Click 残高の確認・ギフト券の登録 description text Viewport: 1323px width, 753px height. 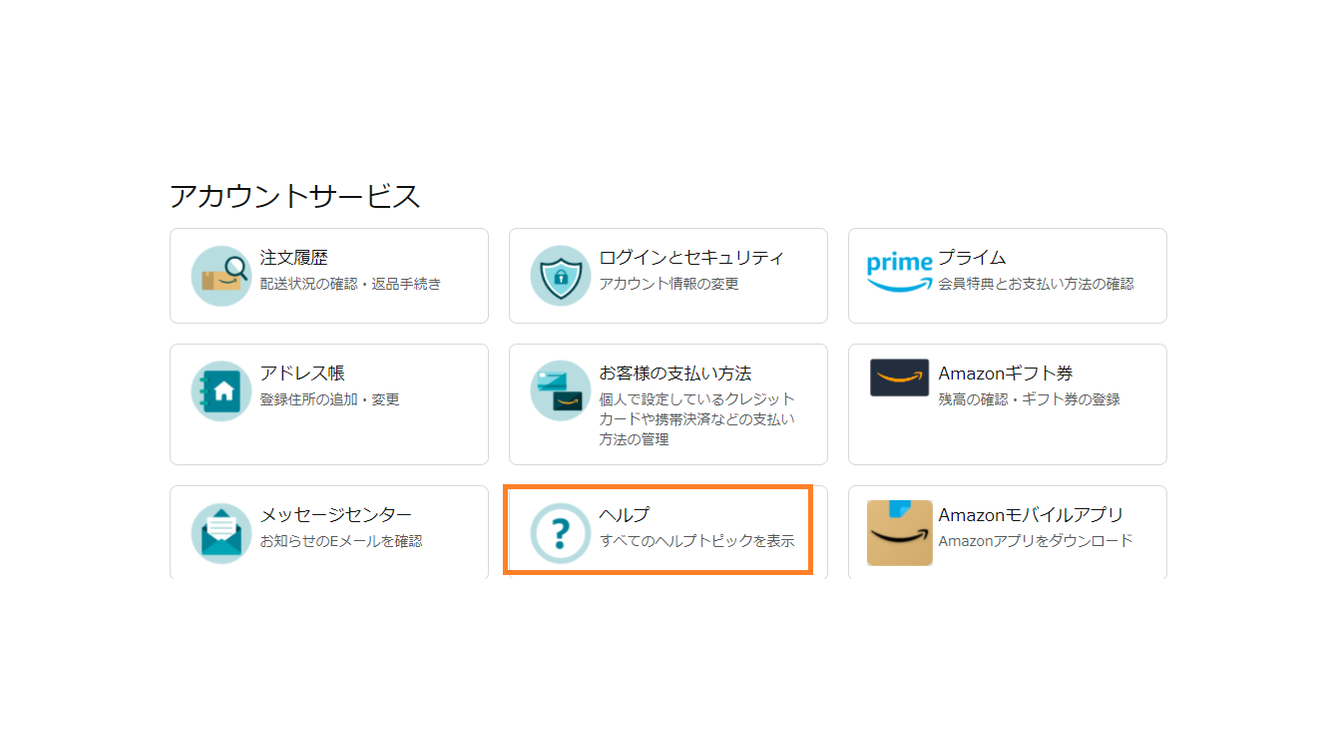click(x=1028, y=400)
